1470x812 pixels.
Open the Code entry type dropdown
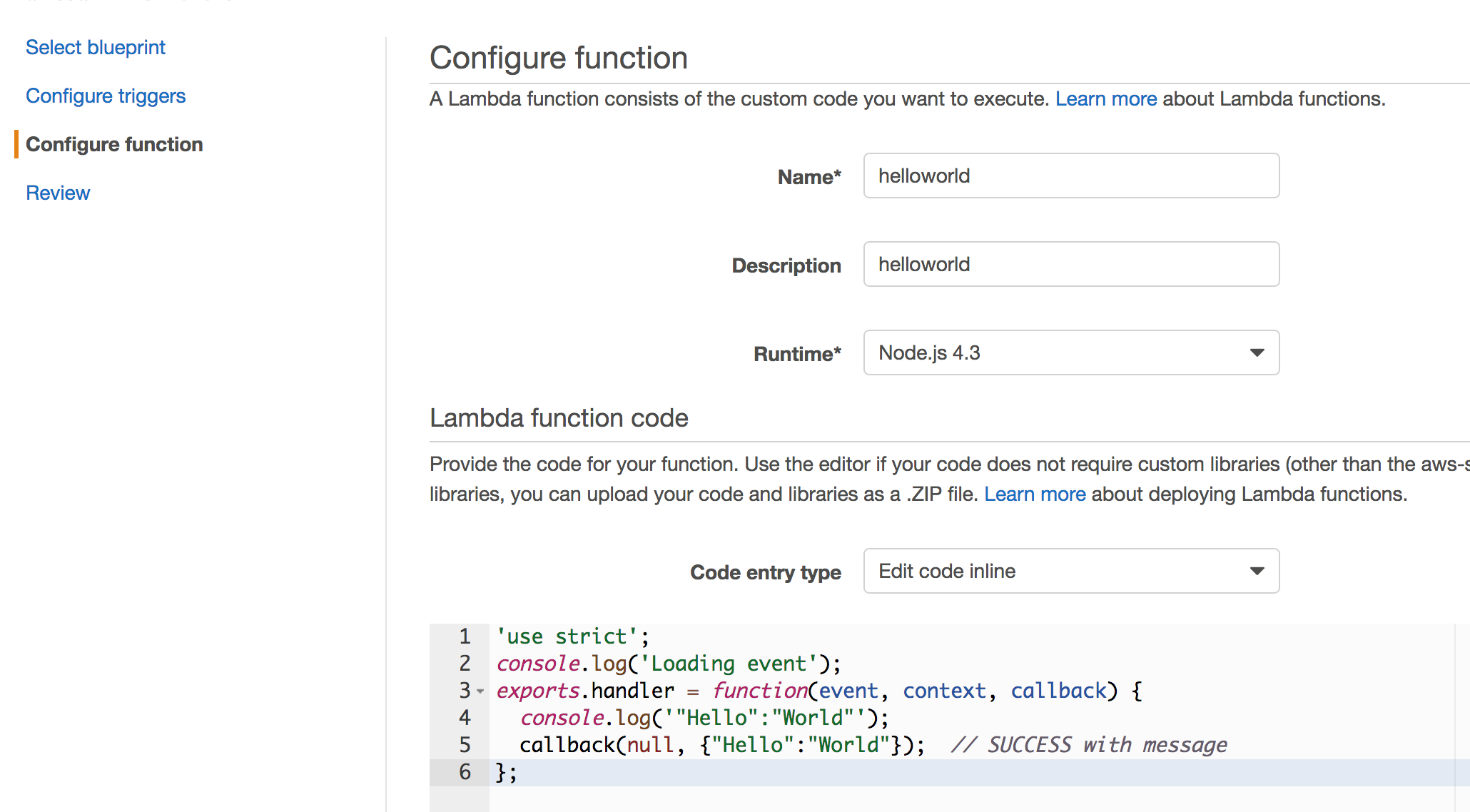coord(1056,571)
